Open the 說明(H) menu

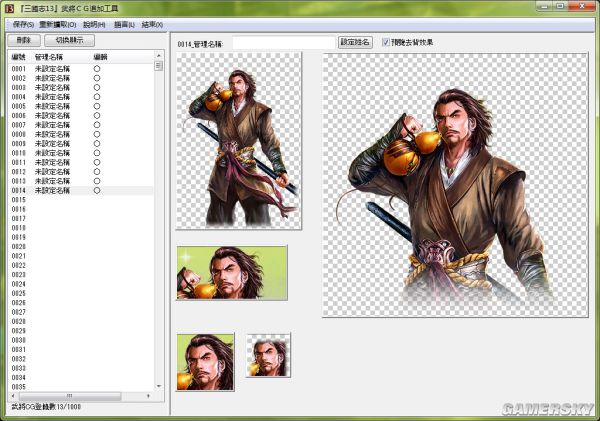(x=94, y=23)
